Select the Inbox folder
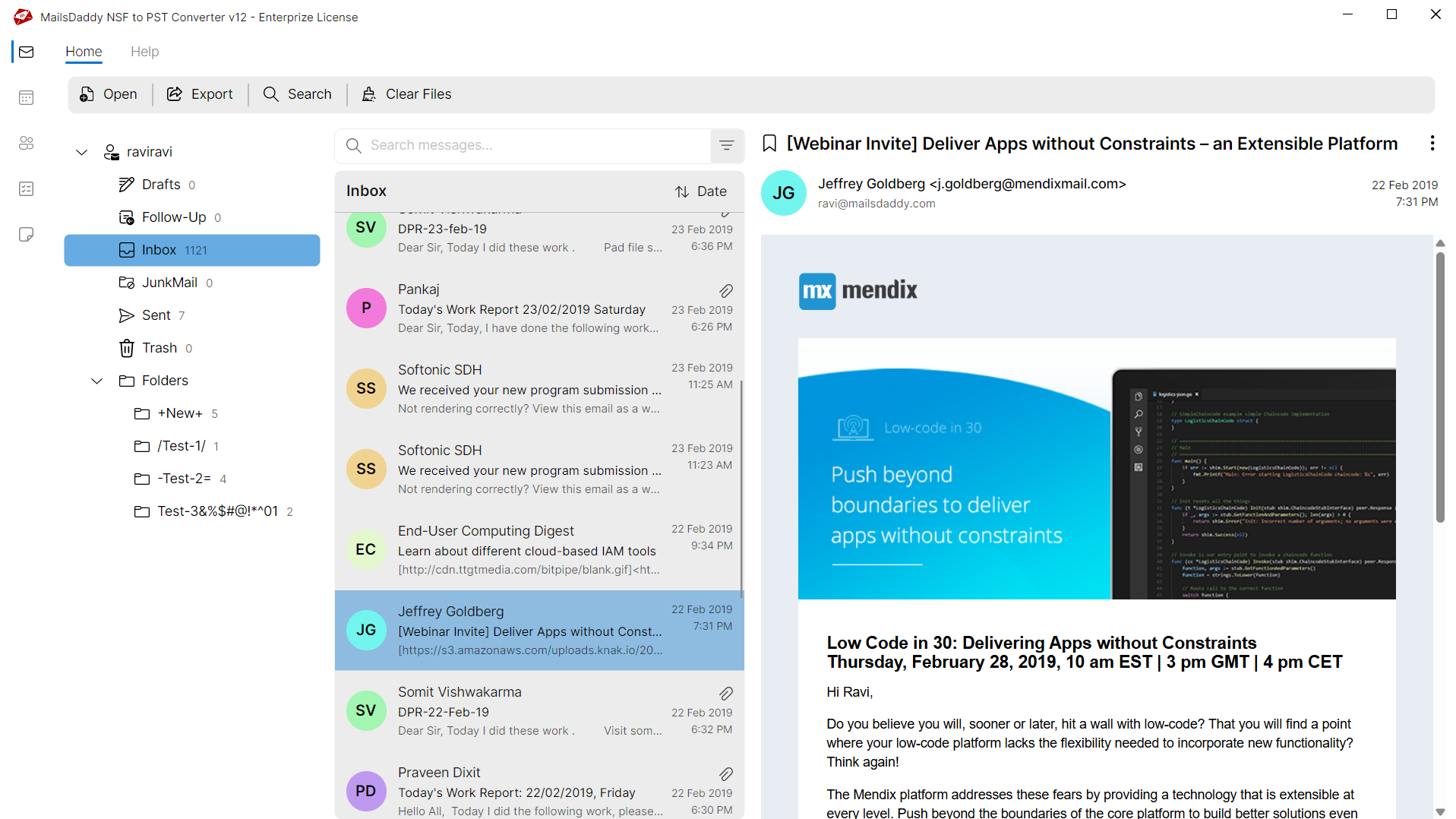 click(x=192, y=250)
